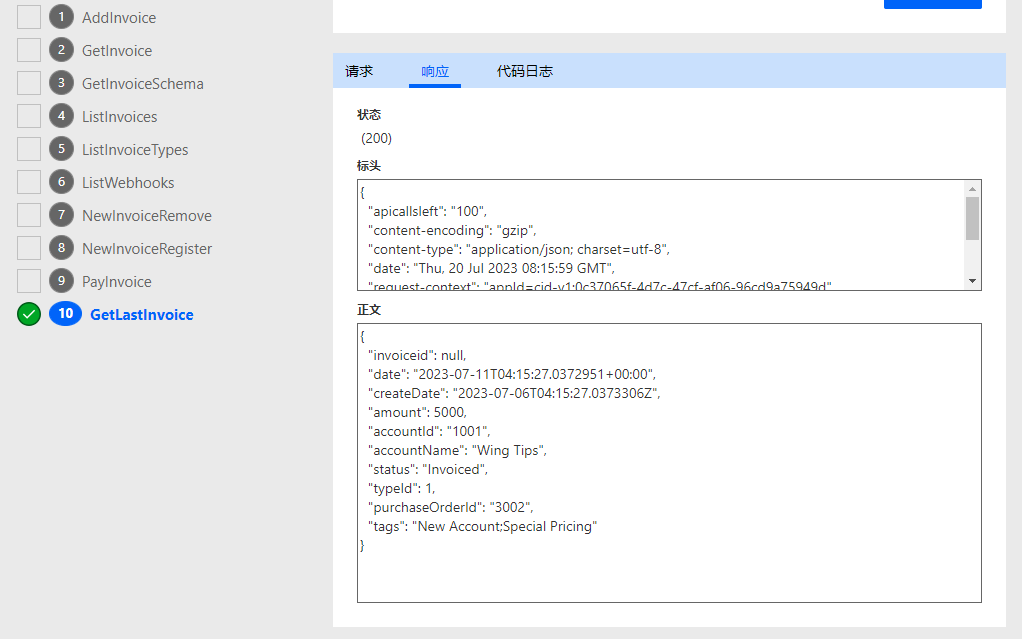Click the step 9 number badge
This screenshot has height=639, width=1022.
tap(61, 281)
